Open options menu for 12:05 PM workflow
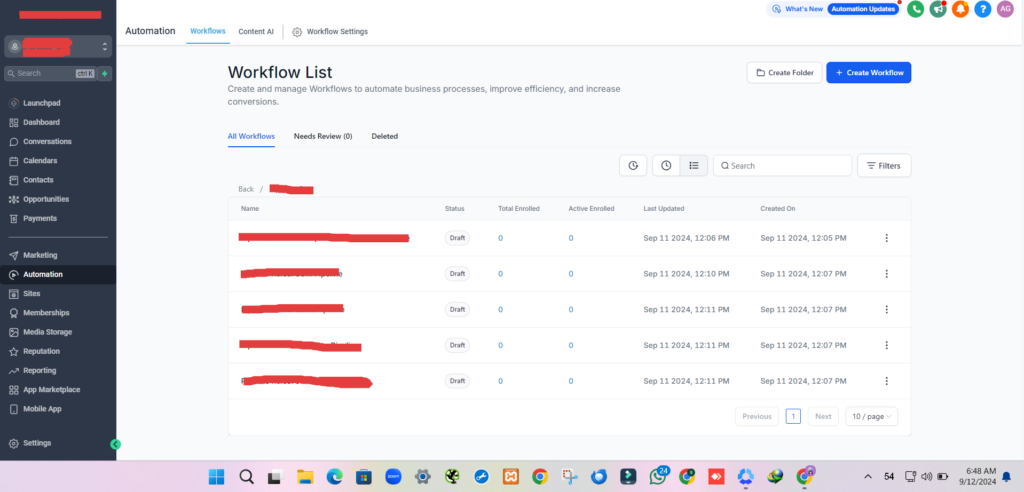 point(886,238)
